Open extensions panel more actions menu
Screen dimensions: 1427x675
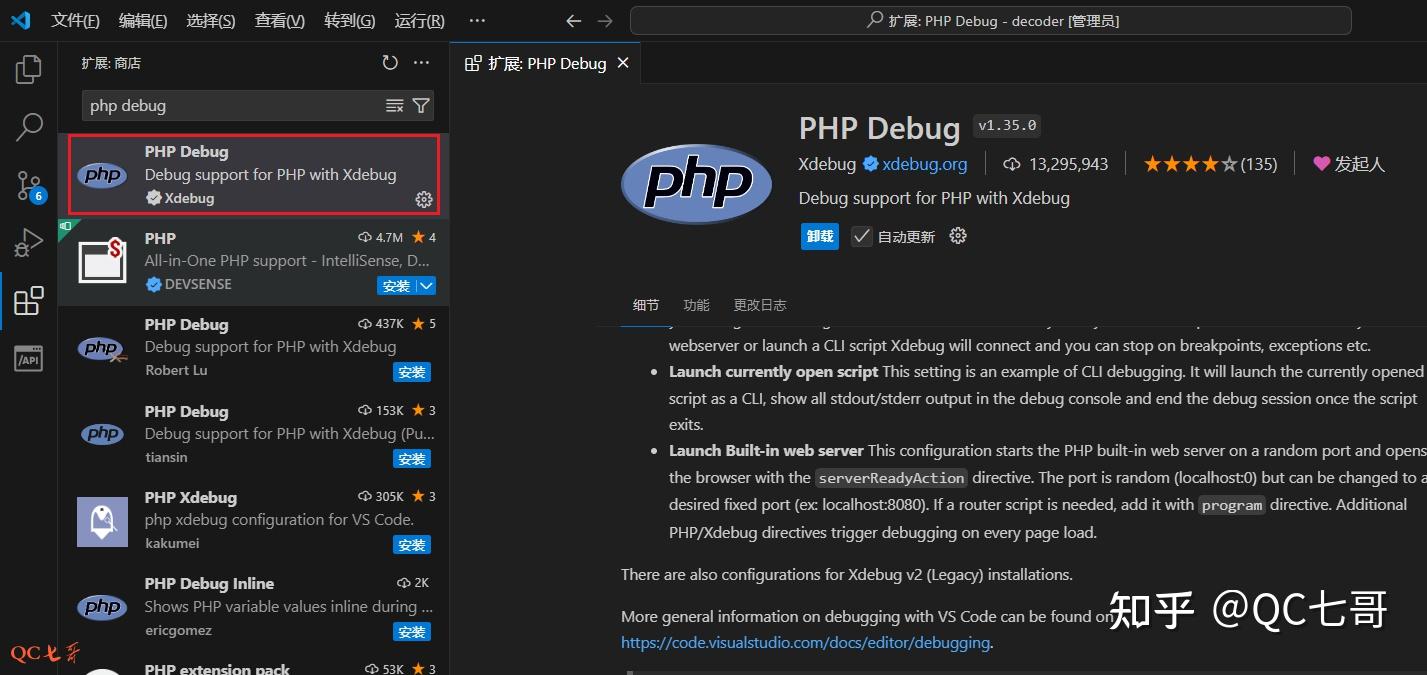[x=422, y=63]
